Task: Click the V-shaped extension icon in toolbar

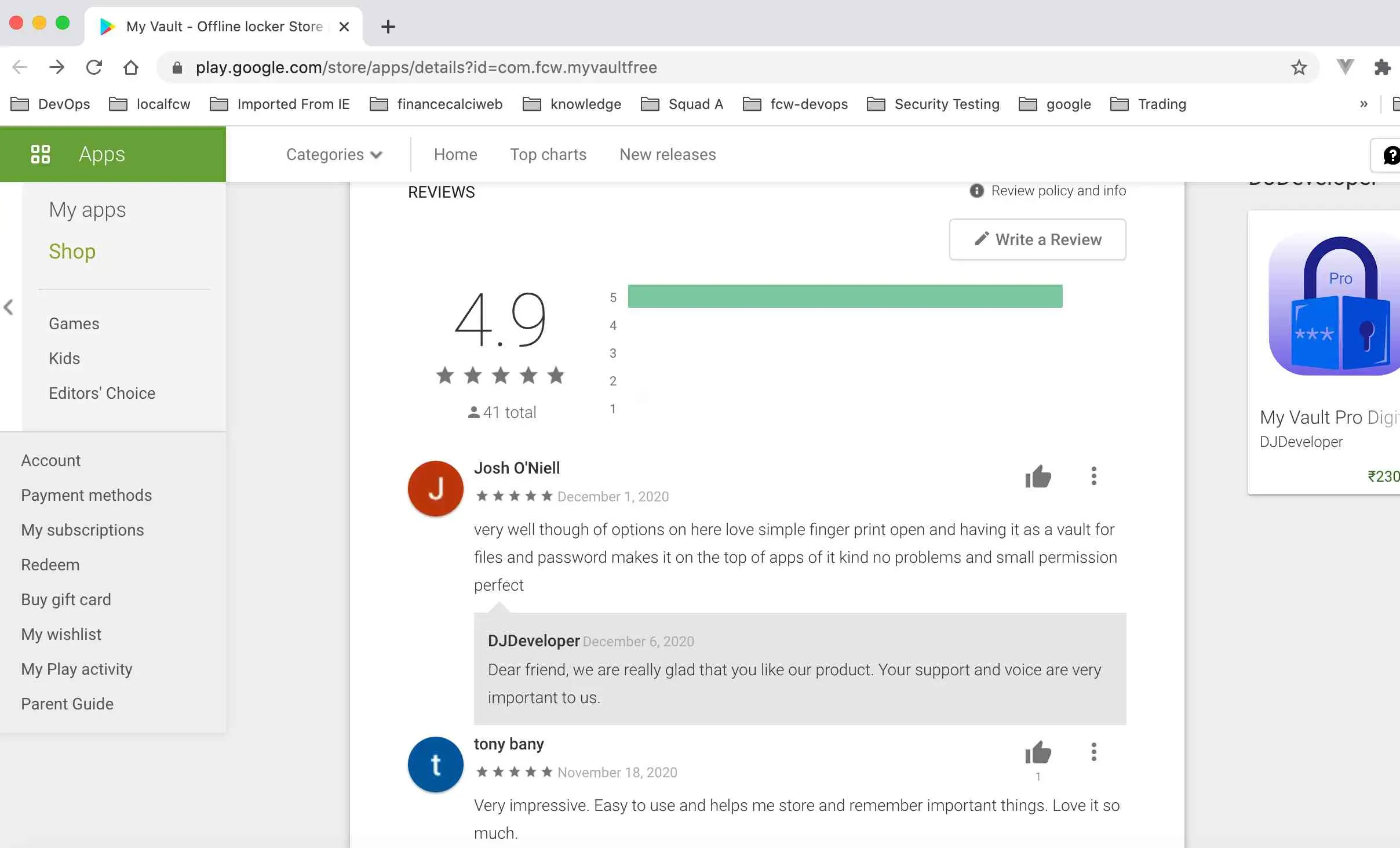Action: (1345, 67)
